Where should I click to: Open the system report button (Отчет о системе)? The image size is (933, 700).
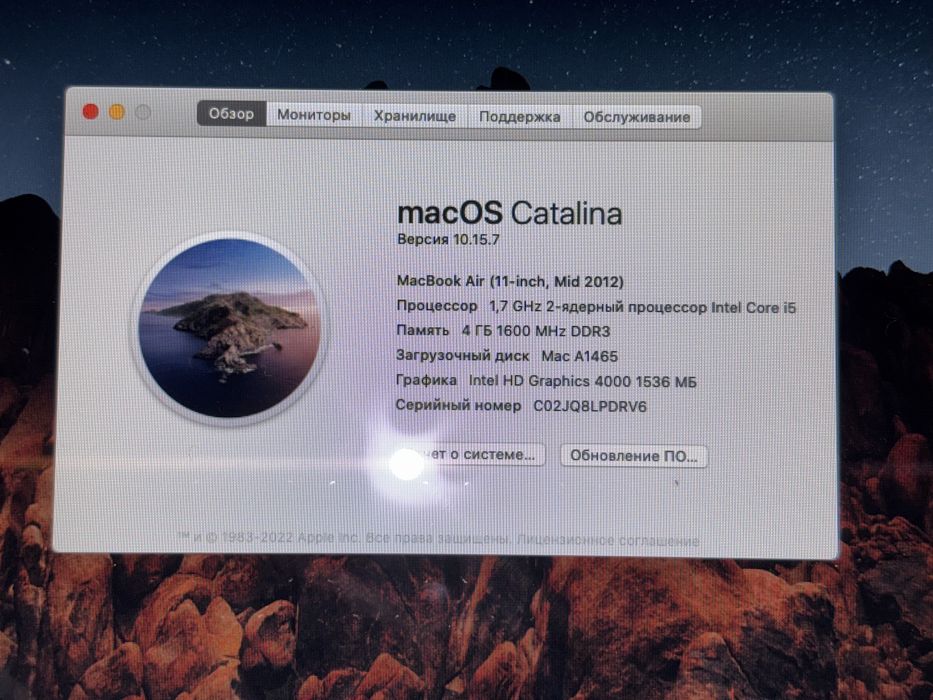tap(470, 455)
